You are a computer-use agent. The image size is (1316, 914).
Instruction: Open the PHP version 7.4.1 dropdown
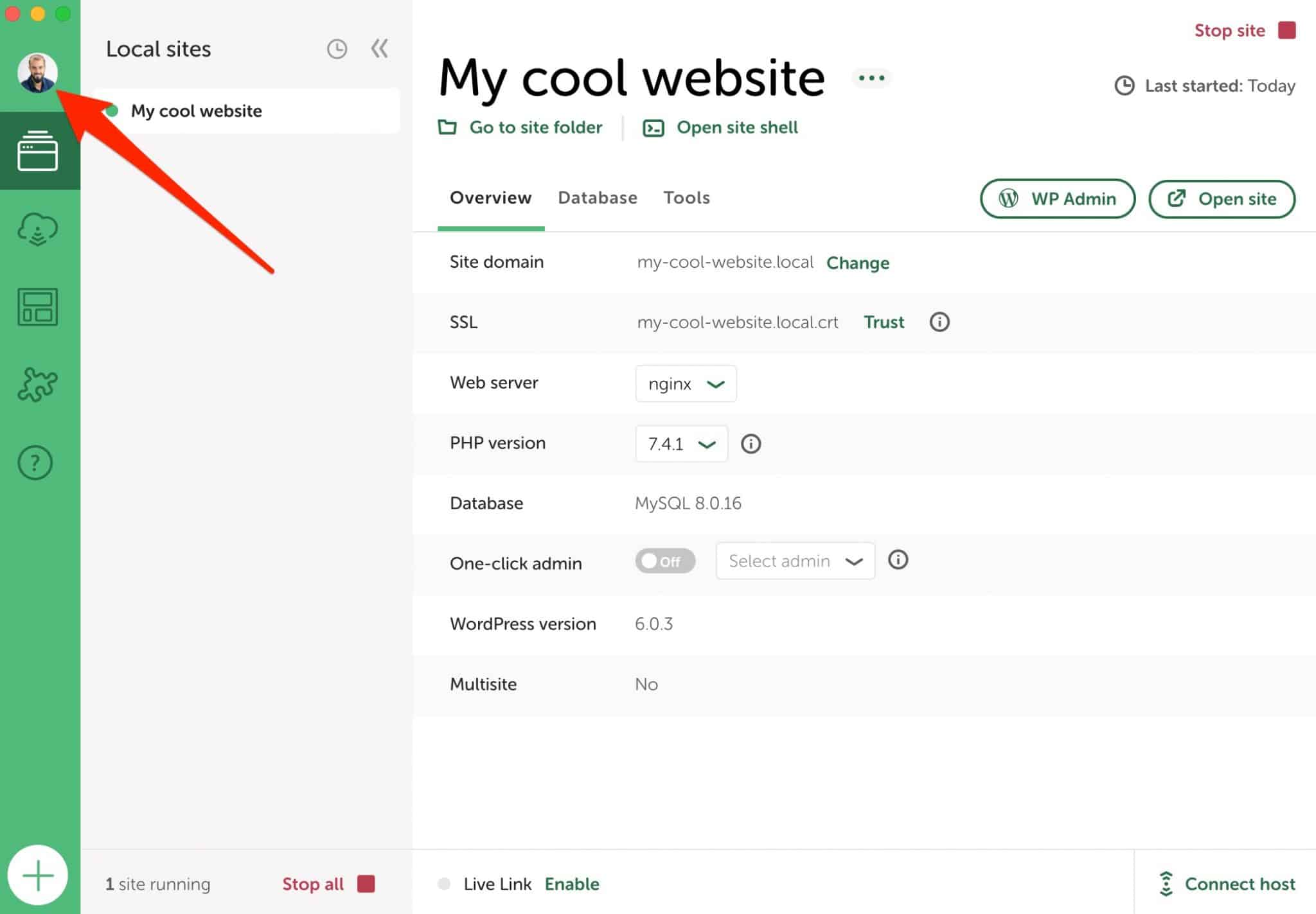(x=680, y=443)
